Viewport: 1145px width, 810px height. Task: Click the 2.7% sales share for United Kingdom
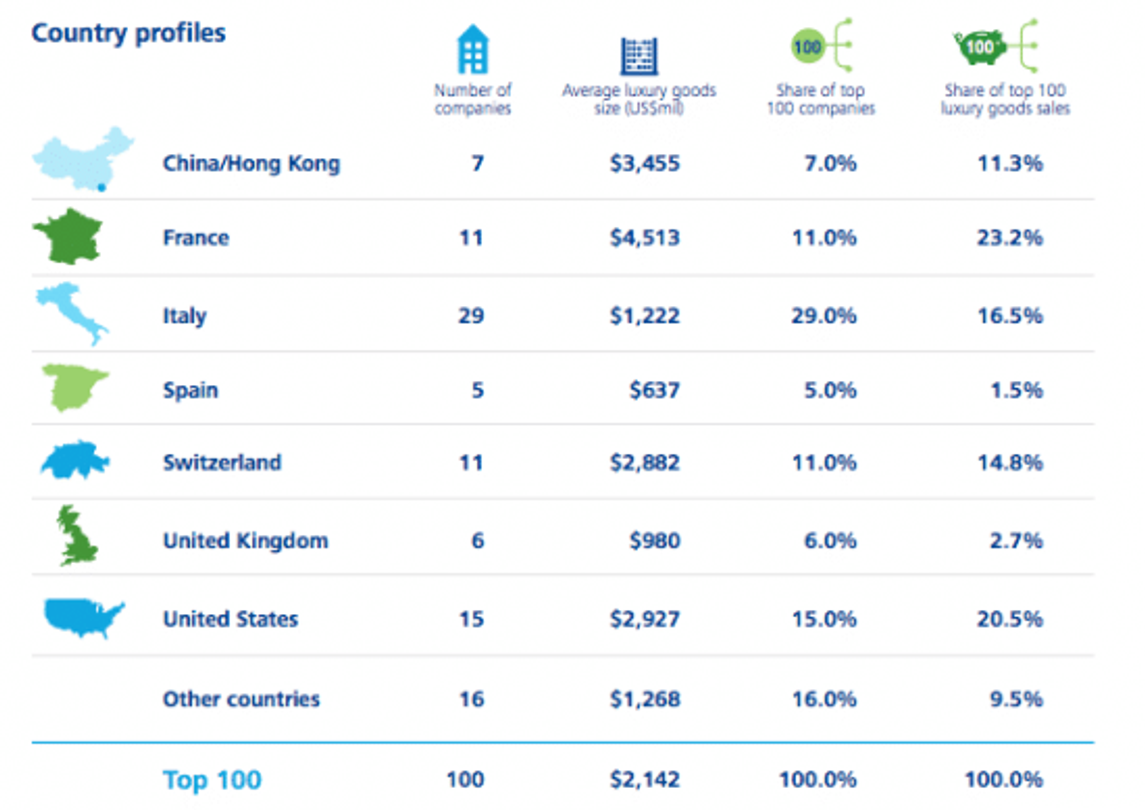(1016, 541)
